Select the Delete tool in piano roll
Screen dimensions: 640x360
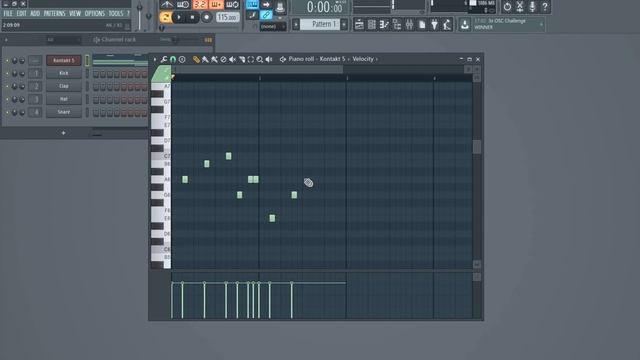[x=223, y=60]
